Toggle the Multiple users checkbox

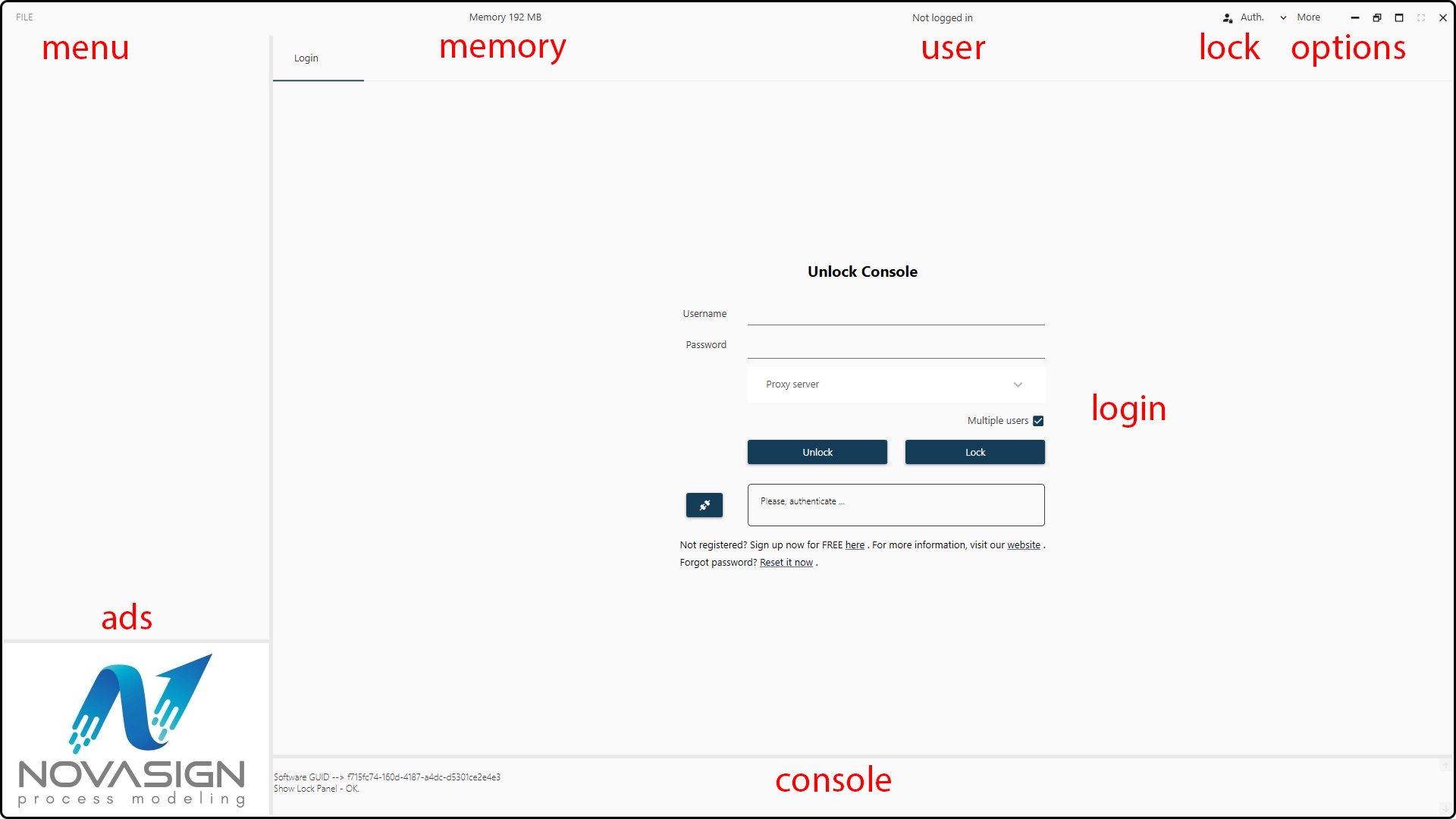(x=1038, y=421)
